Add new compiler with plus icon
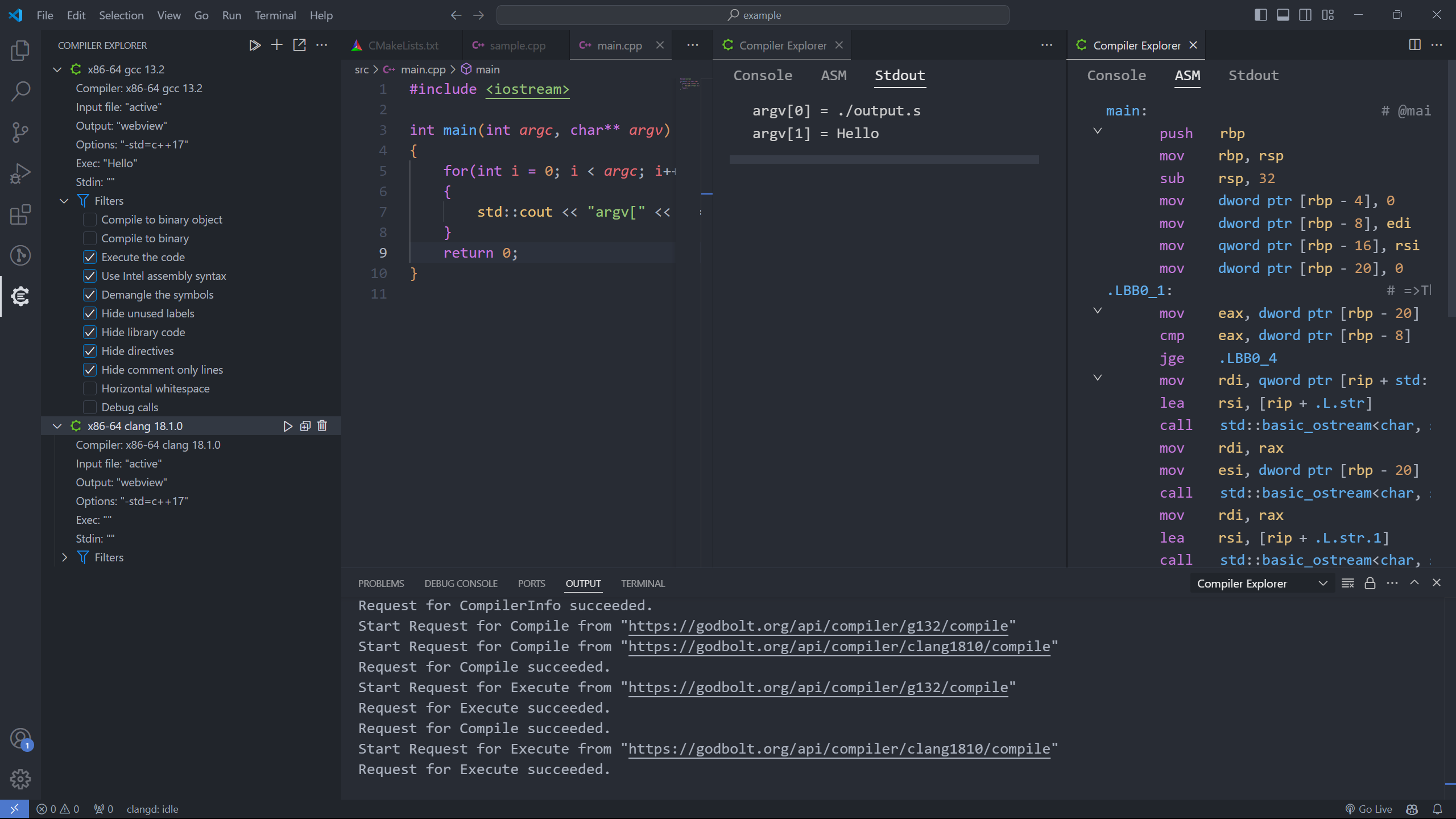Viewport: 1456px width, 819px height. click(x=277, y=45)
